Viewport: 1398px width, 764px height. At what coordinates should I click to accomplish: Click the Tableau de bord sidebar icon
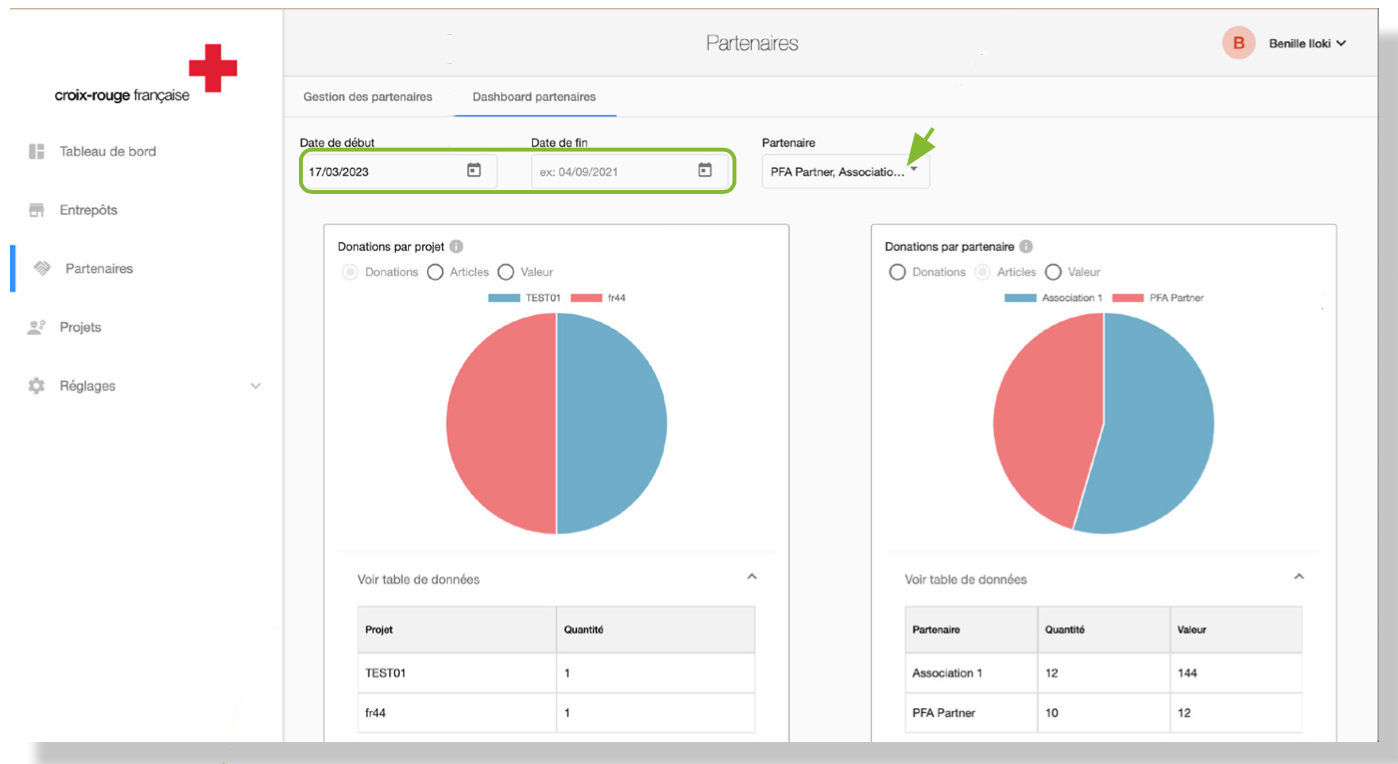pyautogui.click(x=37, y=152)
